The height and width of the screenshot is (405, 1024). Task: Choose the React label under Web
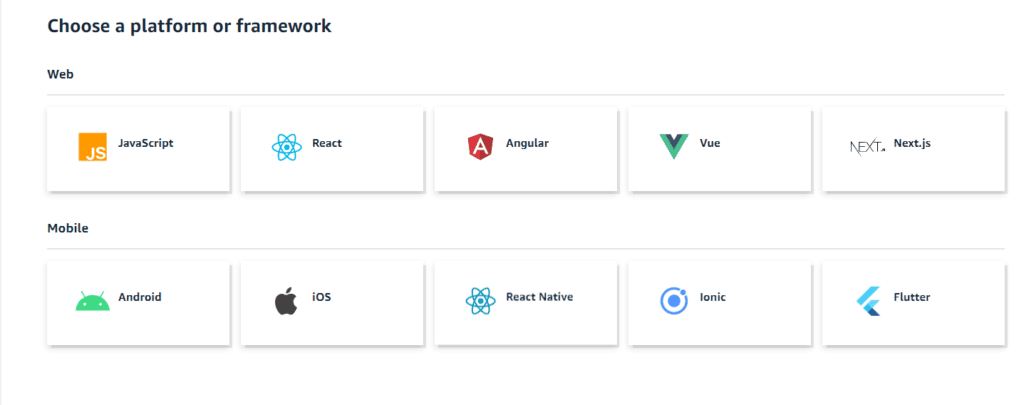click(327, 143)
